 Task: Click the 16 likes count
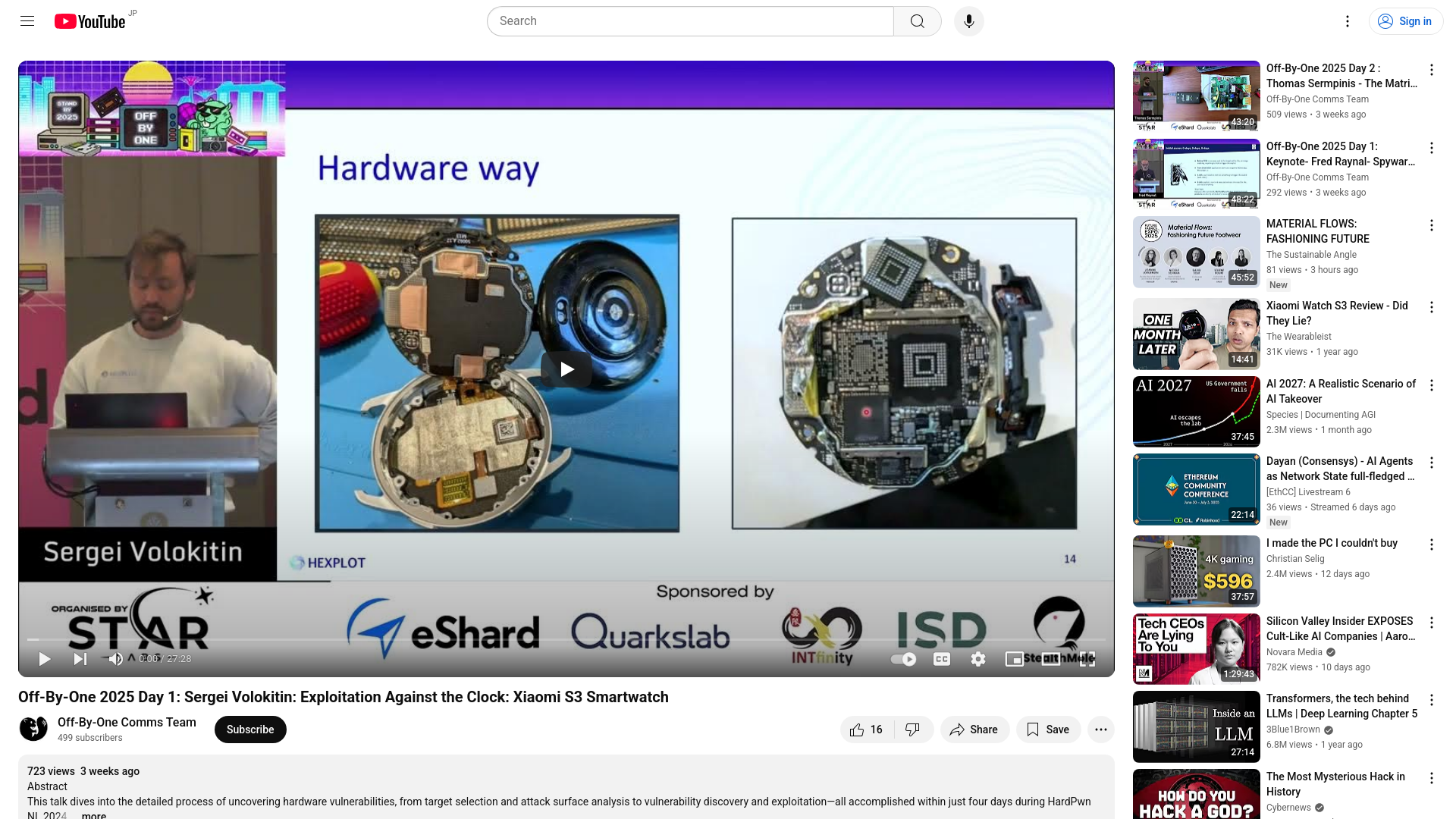(877, 730)
